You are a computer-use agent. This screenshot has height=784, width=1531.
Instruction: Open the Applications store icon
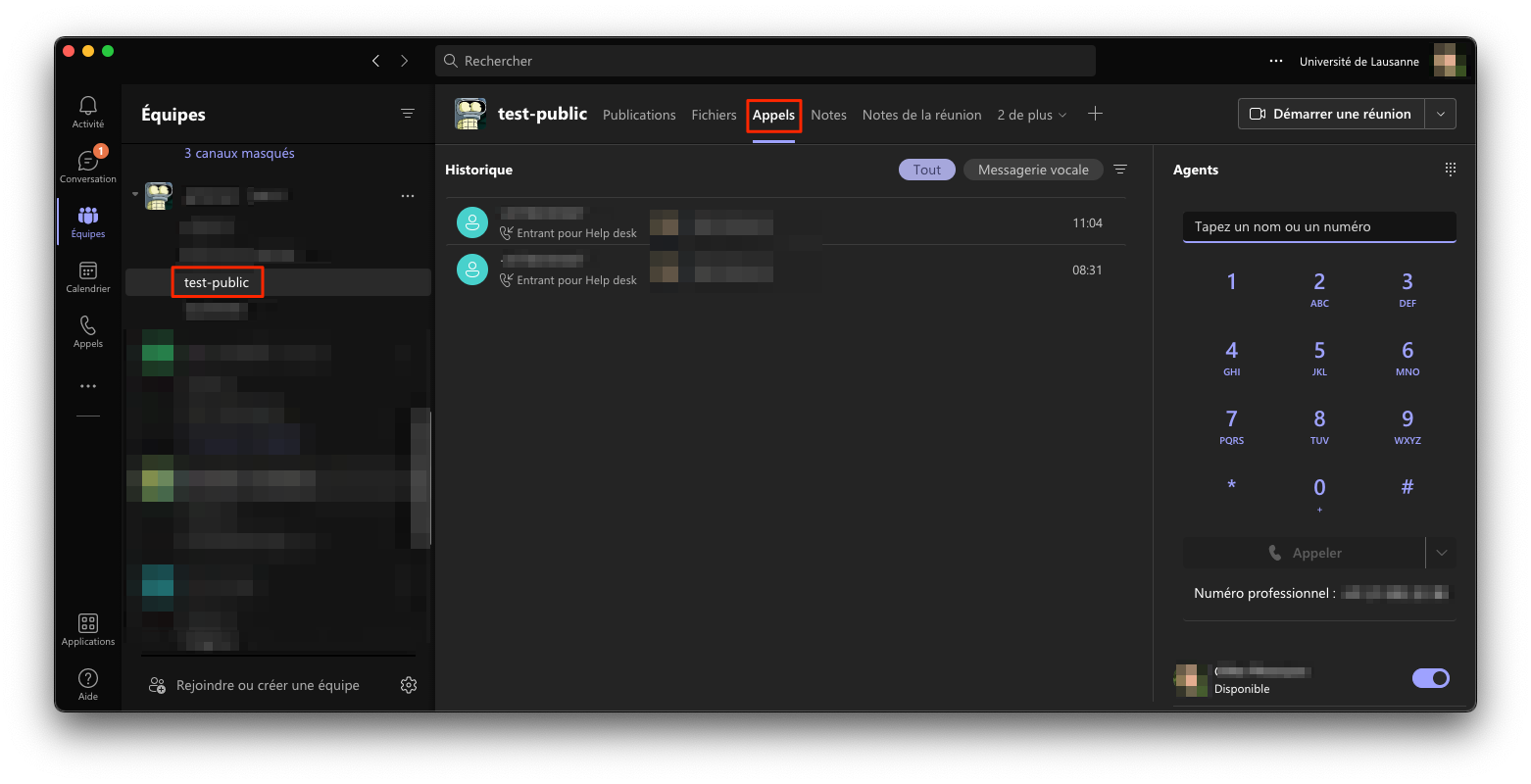pyautogui.click(x=88, y=629)
